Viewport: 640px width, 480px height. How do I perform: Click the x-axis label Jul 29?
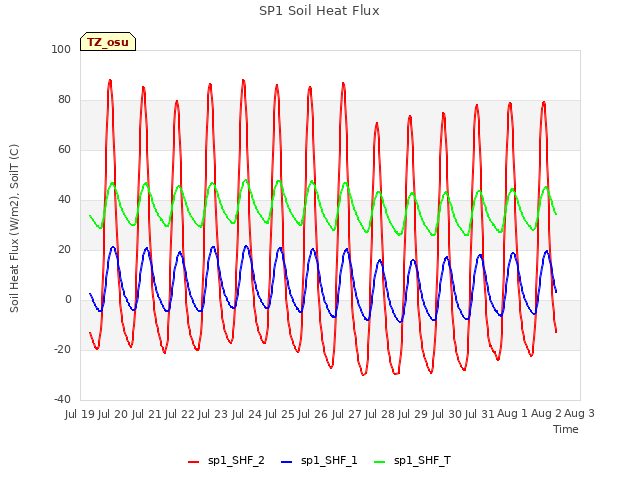413,414
